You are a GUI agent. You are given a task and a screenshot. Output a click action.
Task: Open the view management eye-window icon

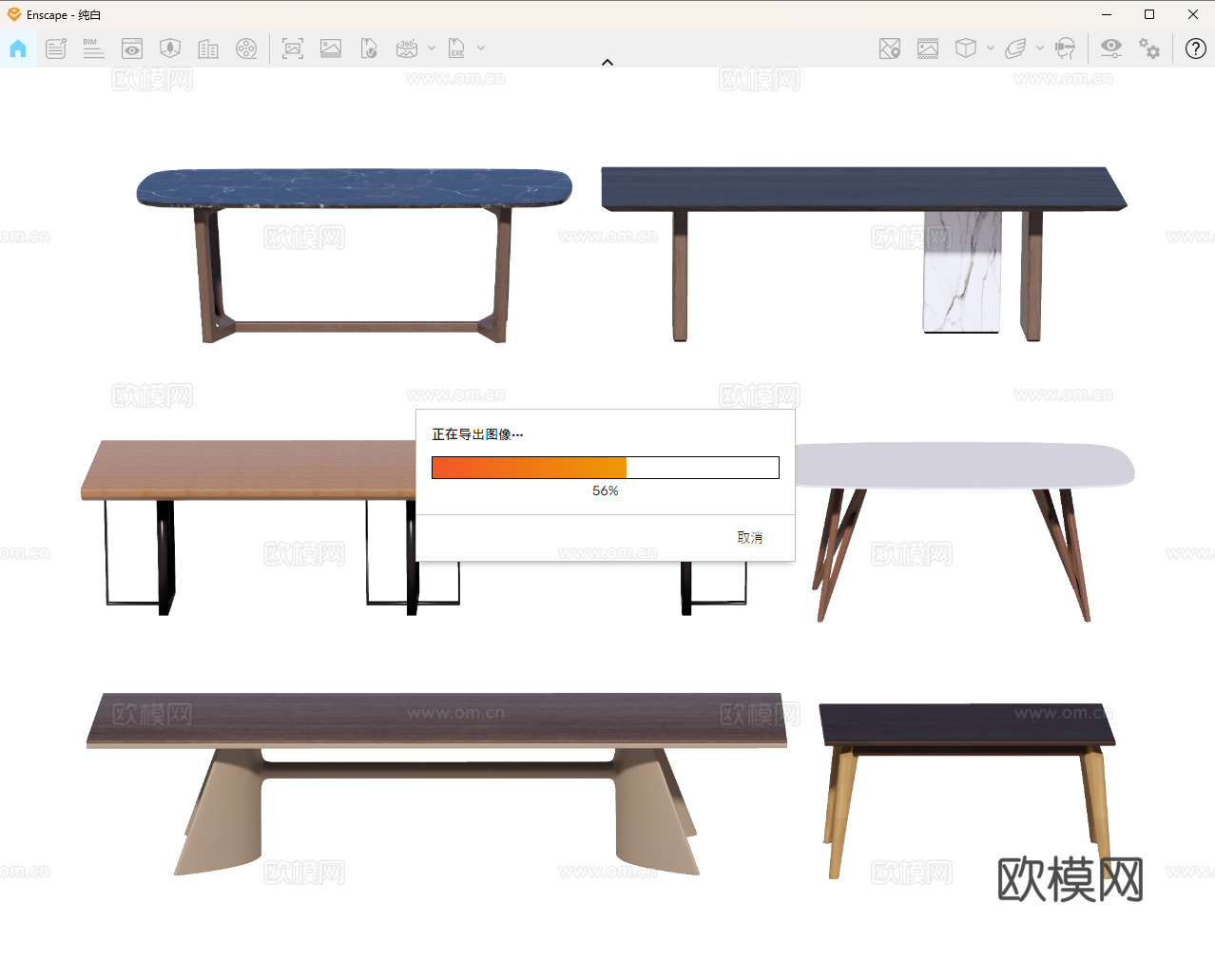[132, 48]
